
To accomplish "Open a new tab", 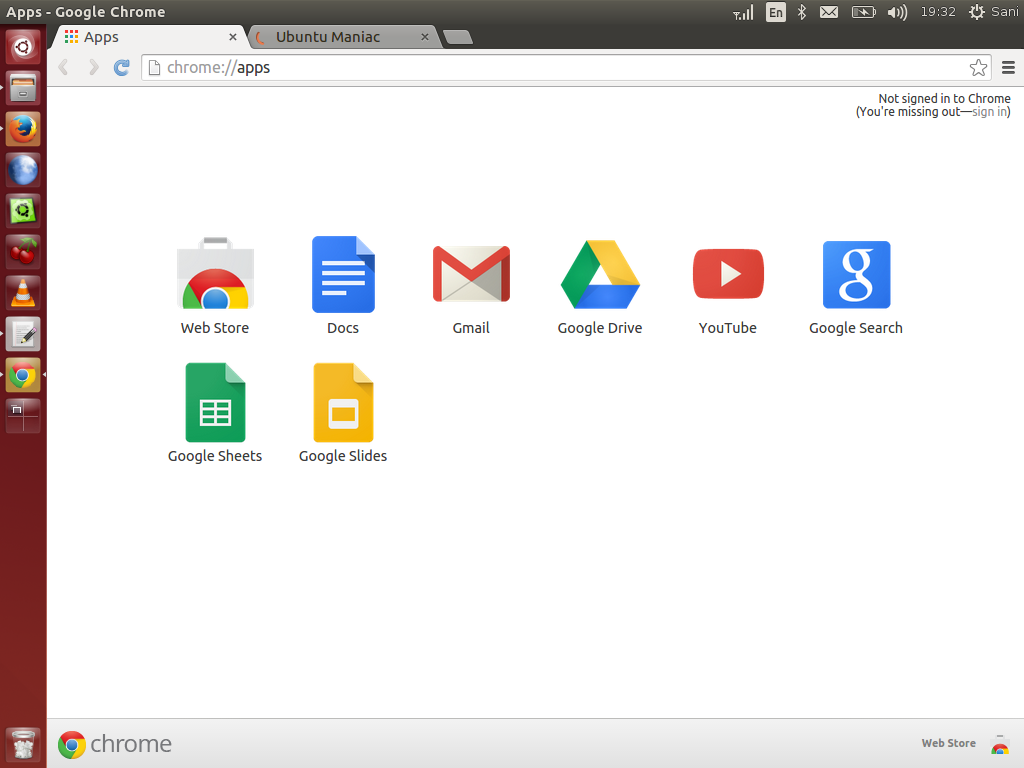I will [x=458, y=37].
